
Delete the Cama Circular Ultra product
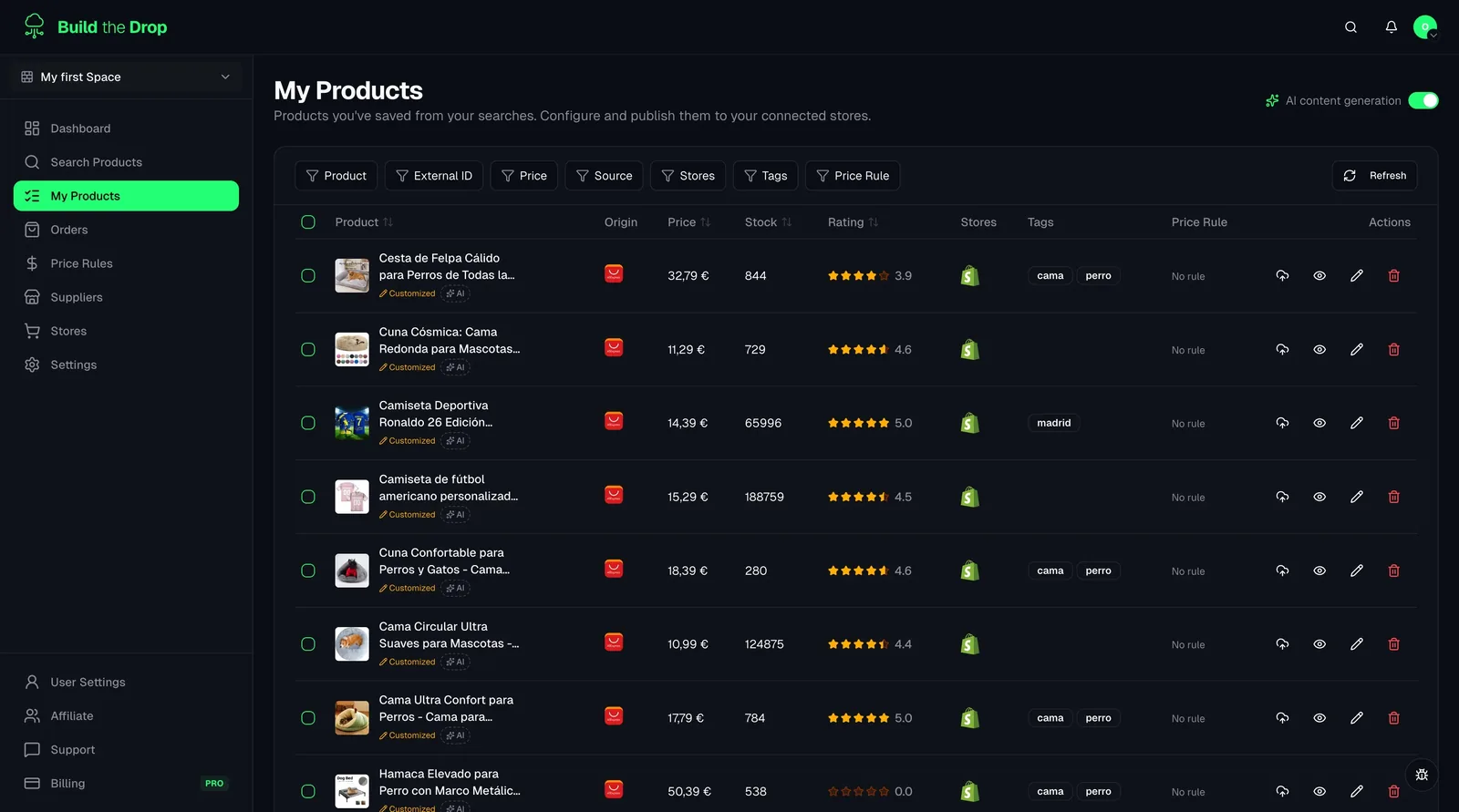[x=1393, y=644]
